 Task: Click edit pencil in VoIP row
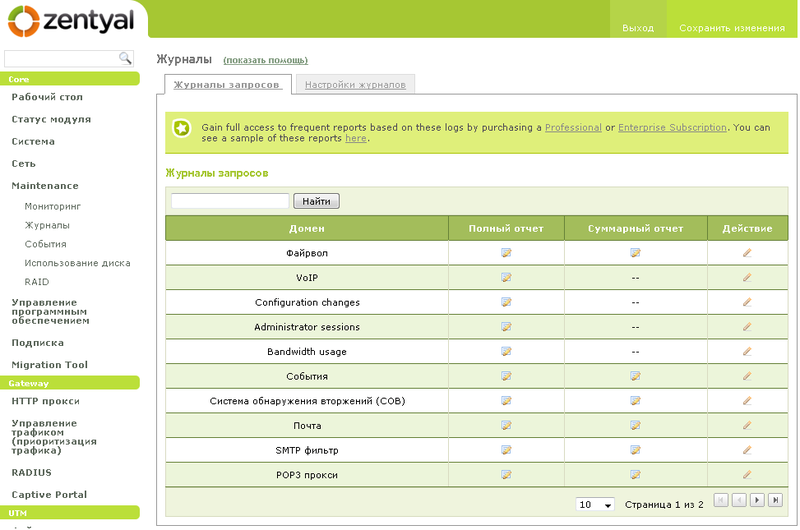[746, 277]
